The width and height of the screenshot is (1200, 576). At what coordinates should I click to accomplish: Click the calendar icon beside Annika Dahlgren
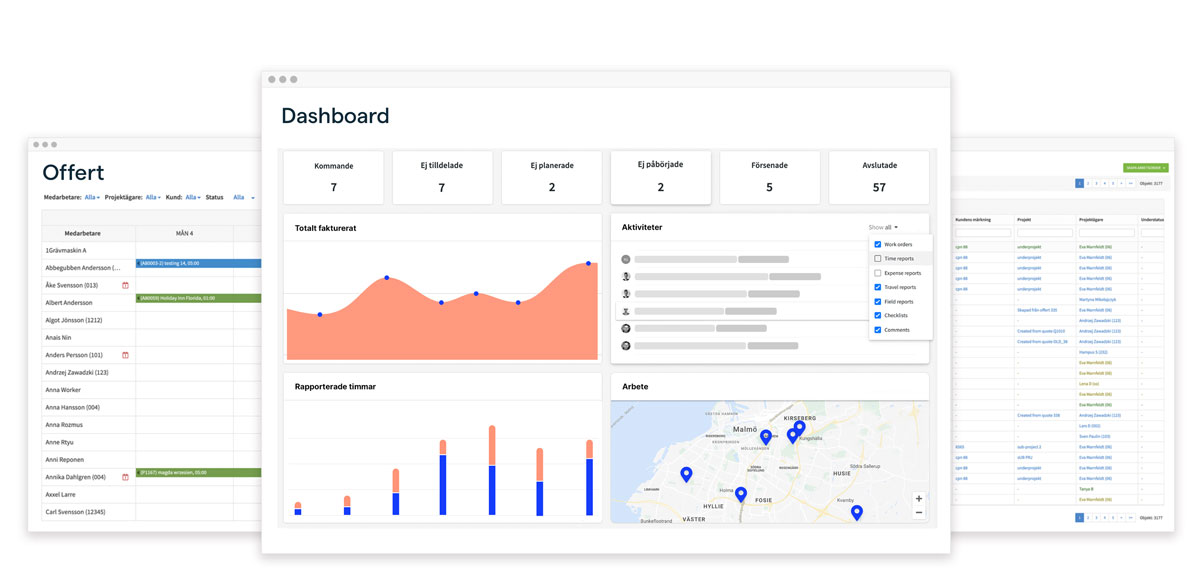tap(125, 477)
